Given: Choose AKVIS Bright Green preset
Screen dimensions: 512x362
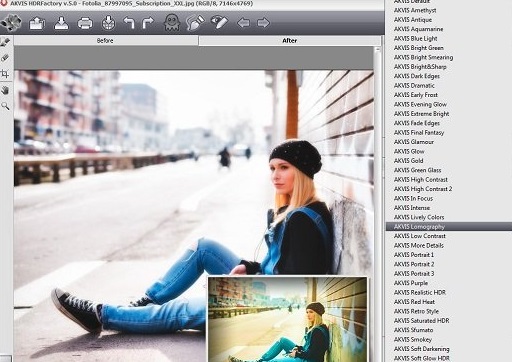Looking at the screenshot, I should click(419, 48).
